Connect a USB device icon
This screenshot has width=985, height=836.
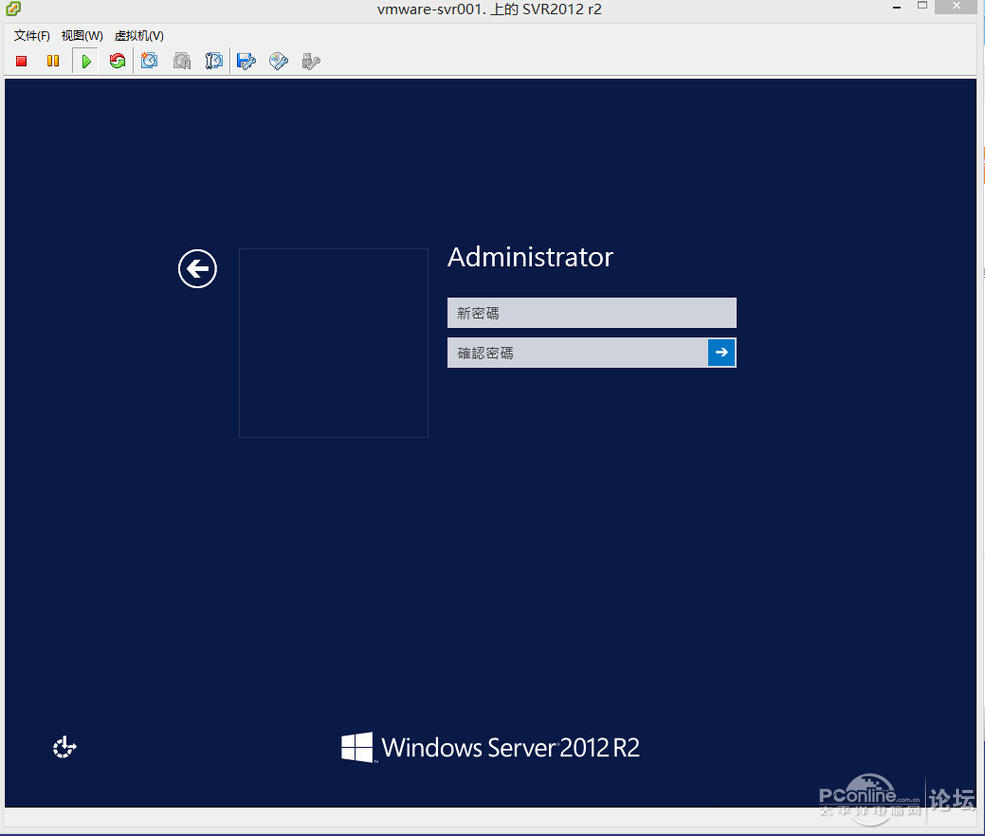311,61
